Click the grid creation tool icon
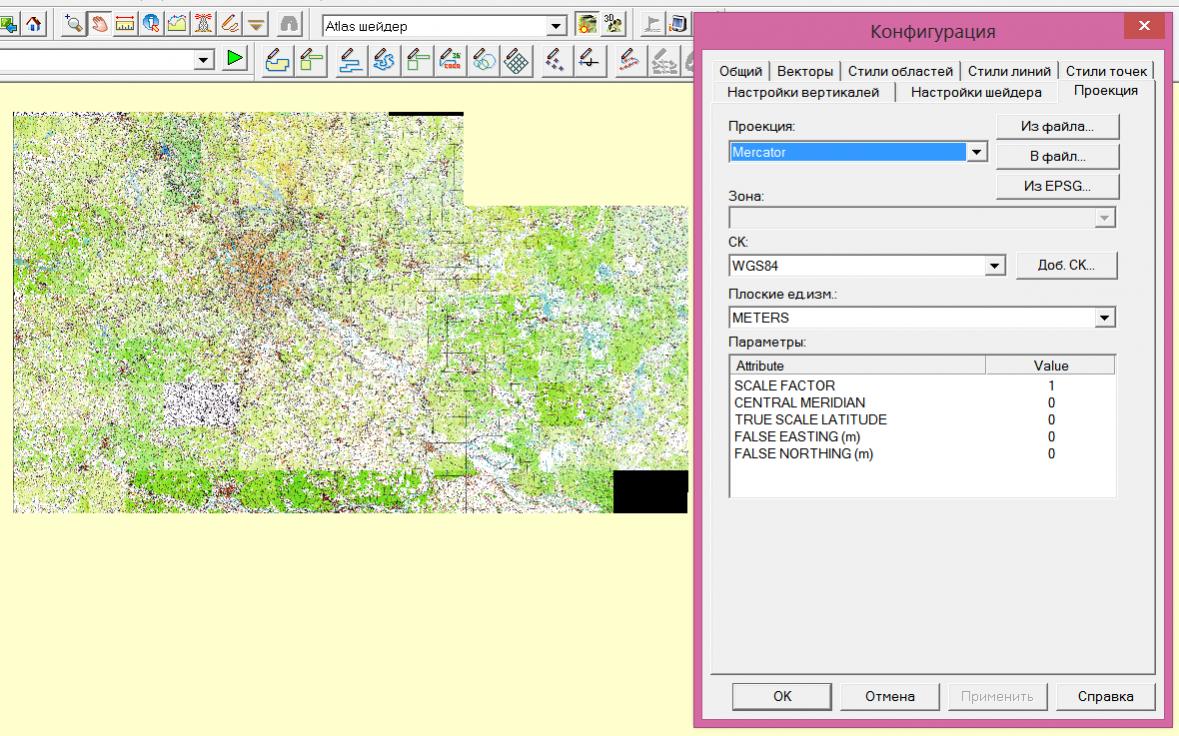Screen dimensions: 1179x736 pyautogui.click(x=516, y=61)
